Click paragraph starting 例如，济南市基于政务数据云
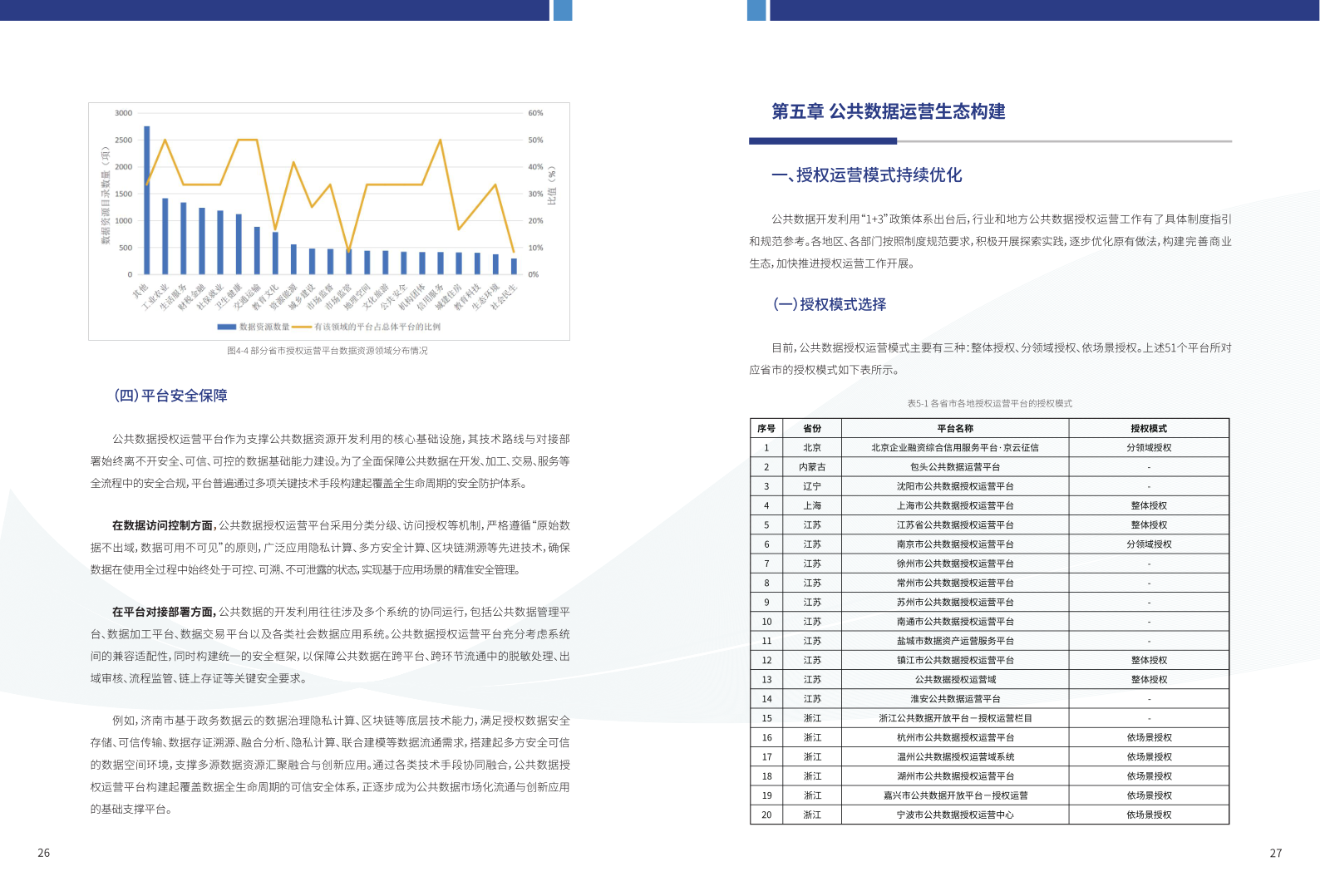The image size is (1320, 896). (x=330, y=765)
